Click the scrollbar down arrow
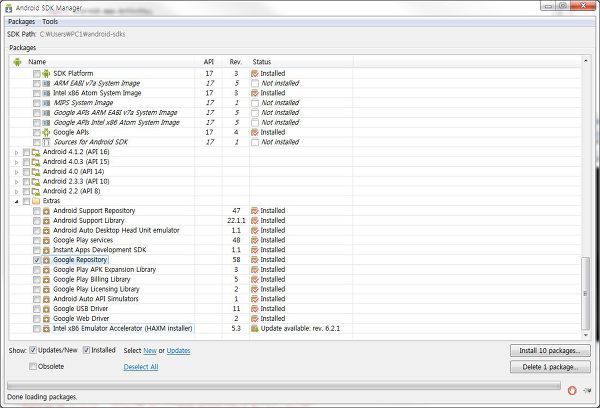 tap(585, 335)
